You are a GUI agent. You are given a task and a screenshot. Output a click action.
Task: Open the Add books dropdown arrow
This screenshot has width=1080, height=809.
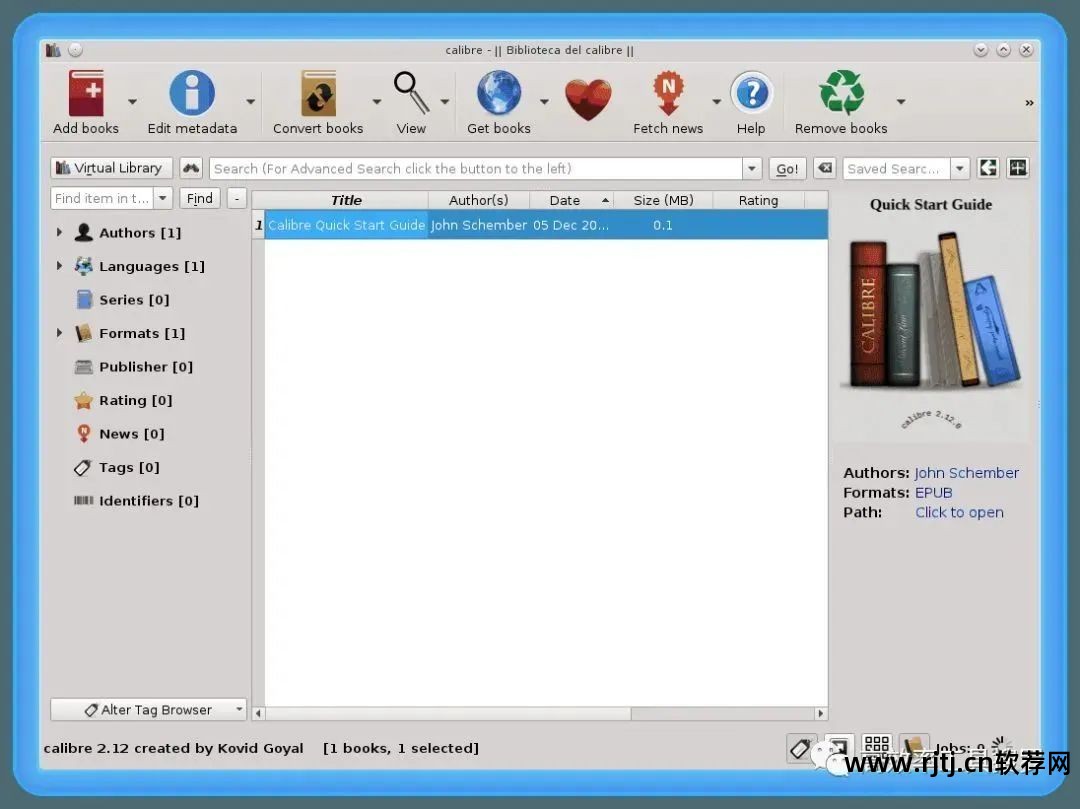132,102
